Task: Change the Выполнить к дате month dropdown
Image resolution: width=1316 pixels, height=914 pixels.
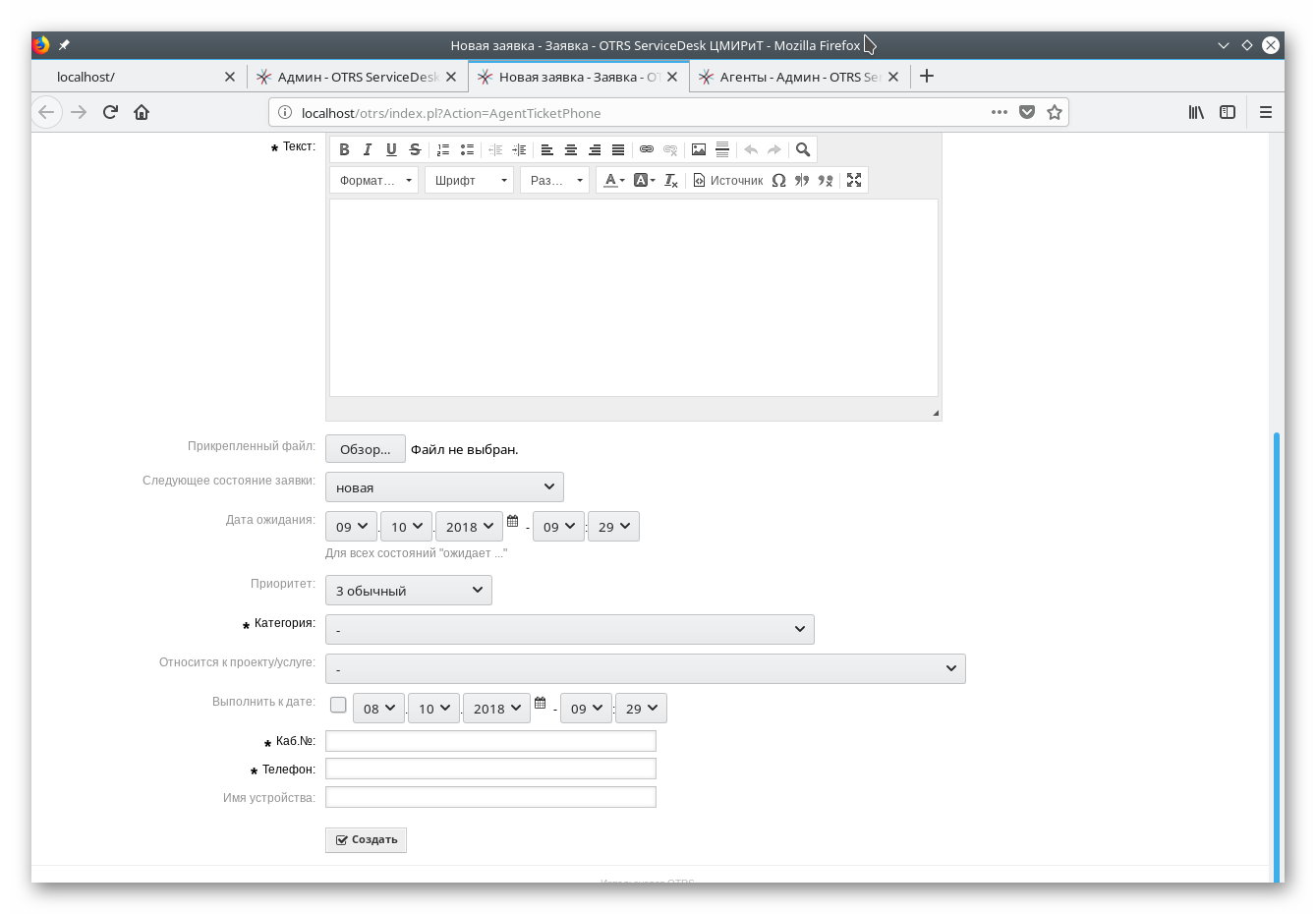Action: pos(433,709)
